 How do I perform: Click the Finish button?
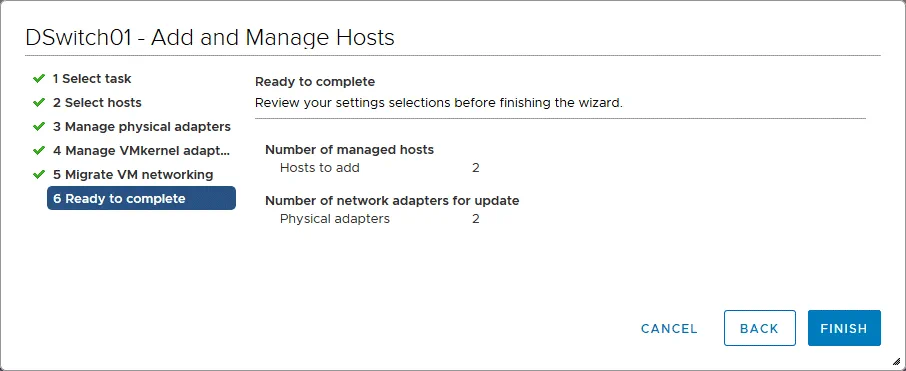click(844, 328)
